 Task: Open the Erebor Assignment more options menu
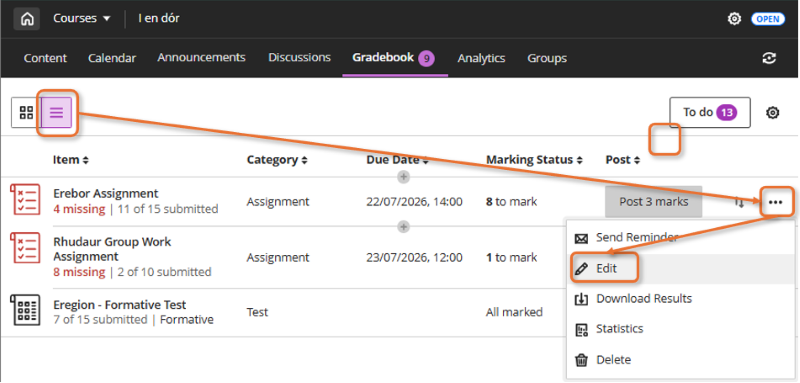775,202
